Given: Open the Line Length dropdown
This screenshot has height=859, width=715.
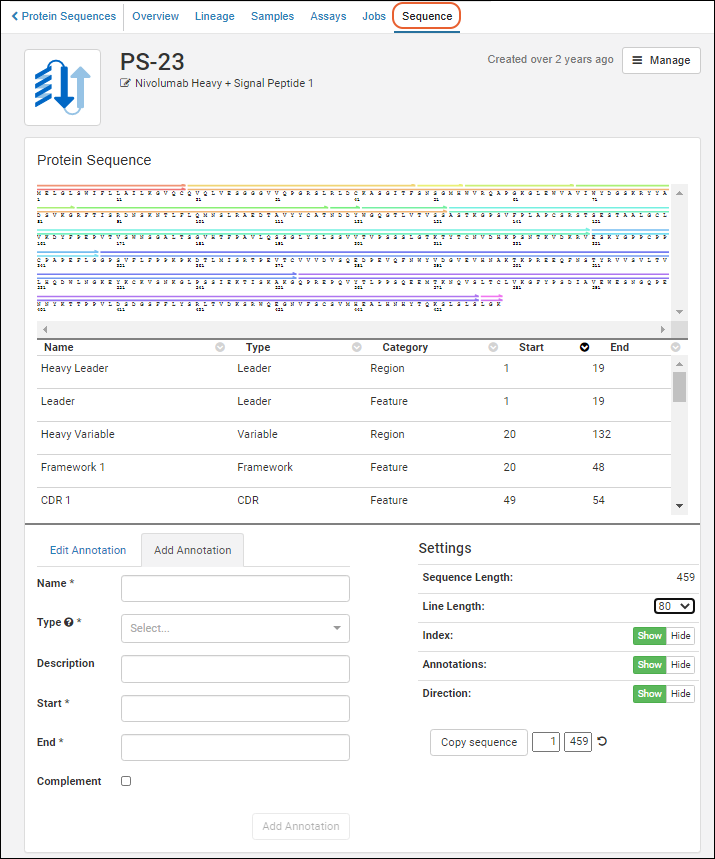Looking at the screenshot, I should 673,606.
